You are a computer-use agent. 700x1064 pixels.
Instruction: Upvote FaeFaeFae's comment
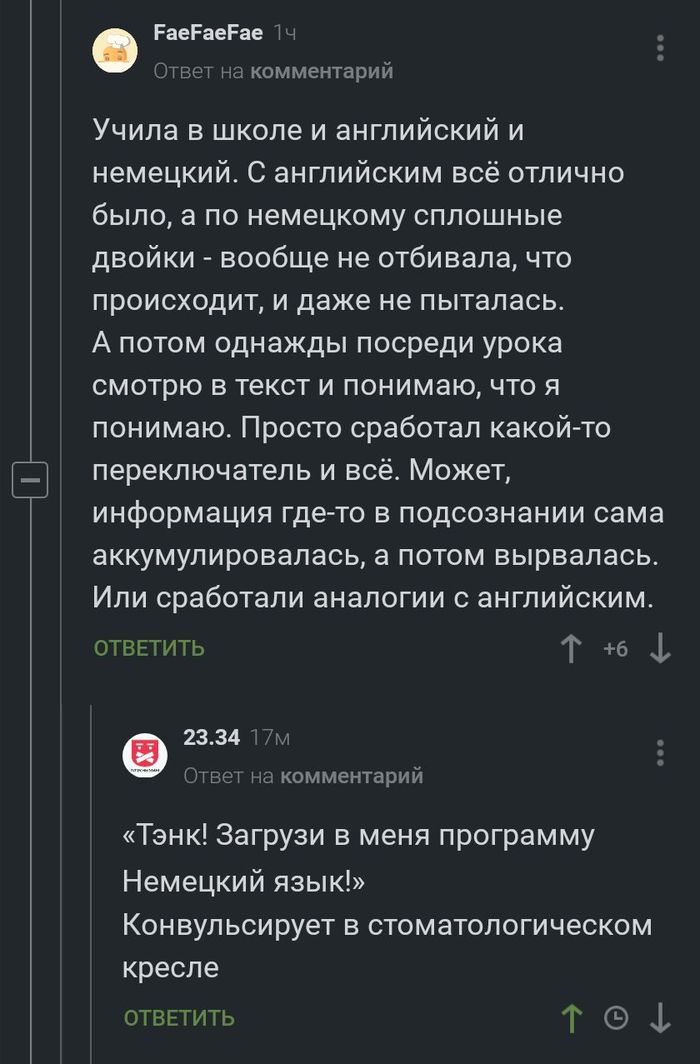(x=571, y=649)
